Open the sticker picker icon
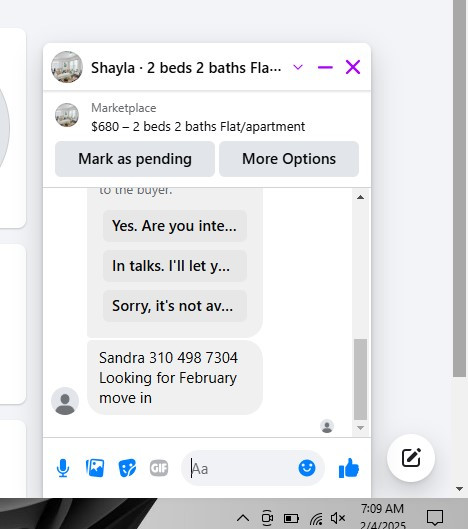The height and width of the screenshot is (529, 468). click(x=127, y=468)
